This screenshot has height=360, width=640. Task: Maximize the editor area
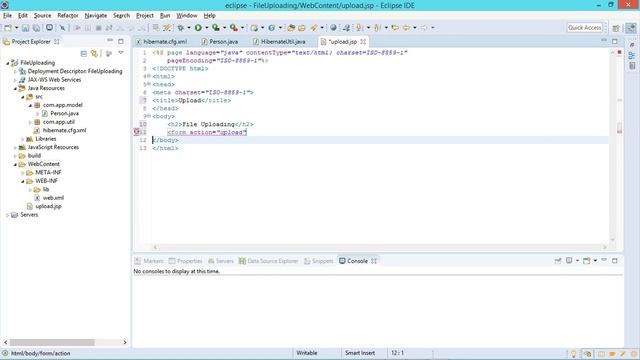click(x=615, y=41)
